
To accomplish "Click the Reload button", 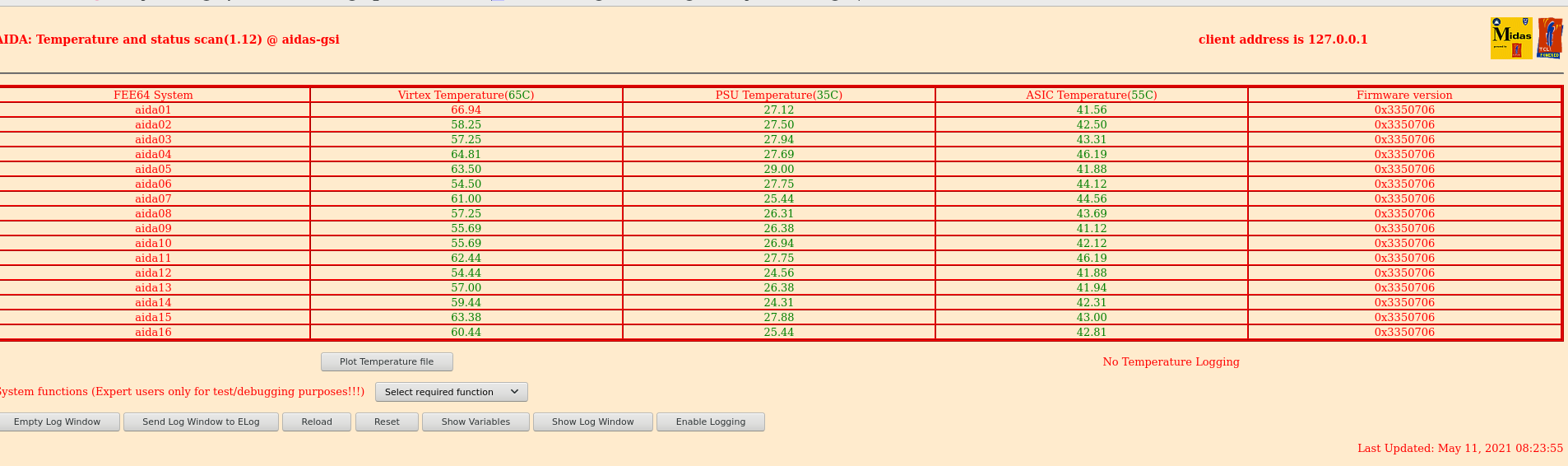I will point(317,422).
